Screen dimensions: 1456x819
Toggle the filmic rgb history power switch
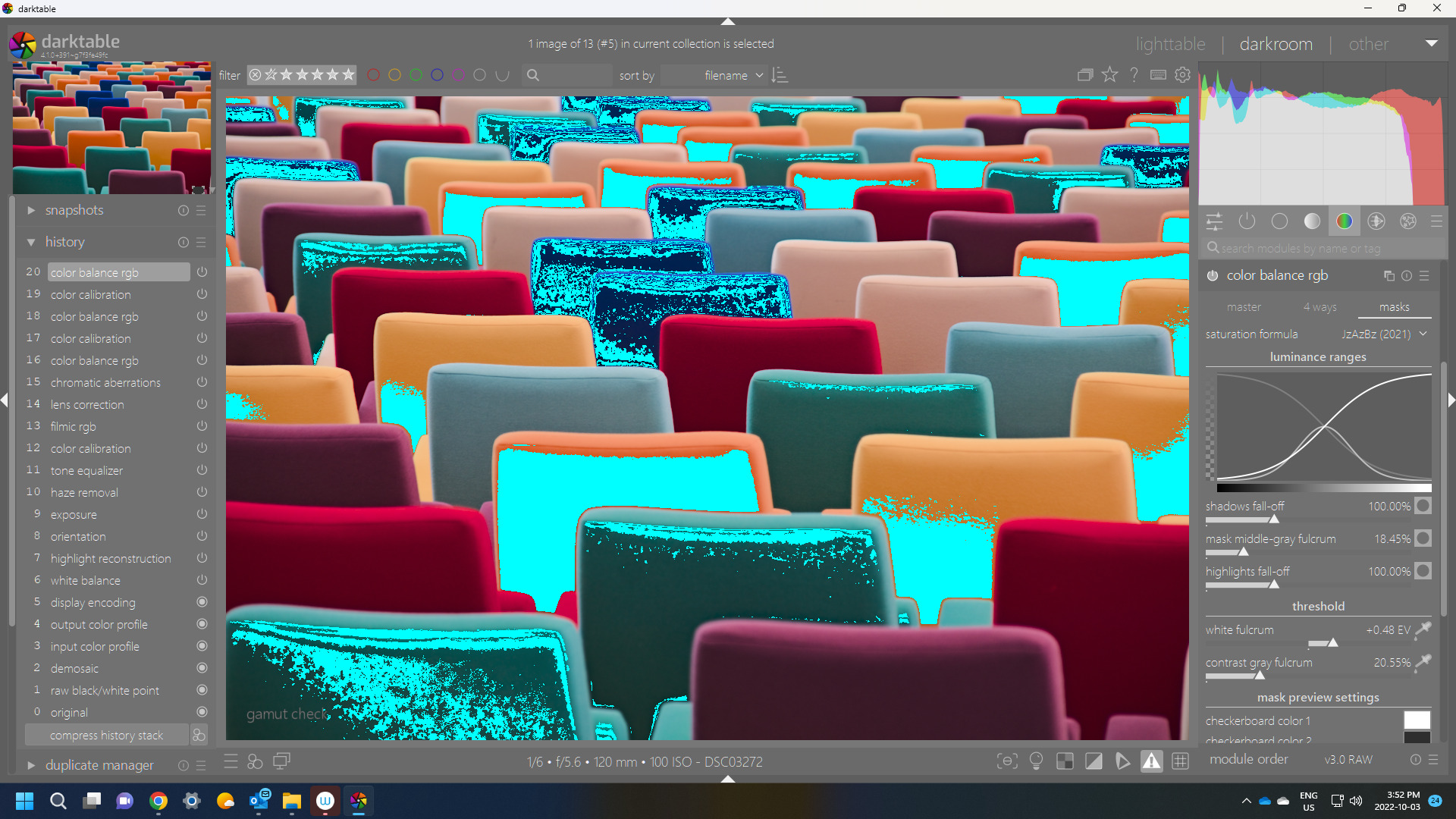click(x=202, y=426)
